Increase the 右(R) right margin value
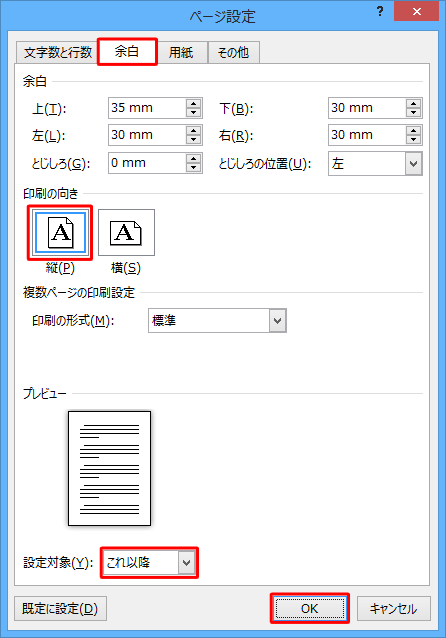 pyautogui.click(x=414, y=131)
